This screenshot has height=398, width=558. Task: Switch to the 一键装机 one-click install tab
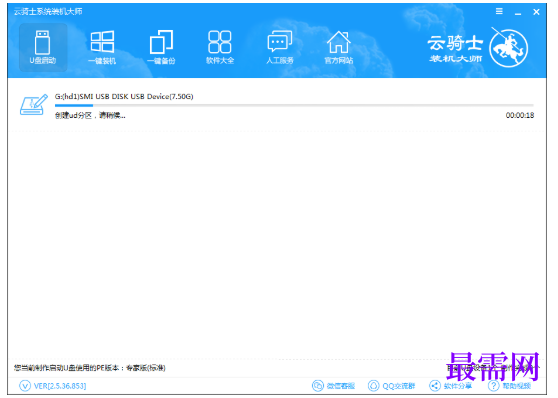pyautogui.click(x=102, y=47)
